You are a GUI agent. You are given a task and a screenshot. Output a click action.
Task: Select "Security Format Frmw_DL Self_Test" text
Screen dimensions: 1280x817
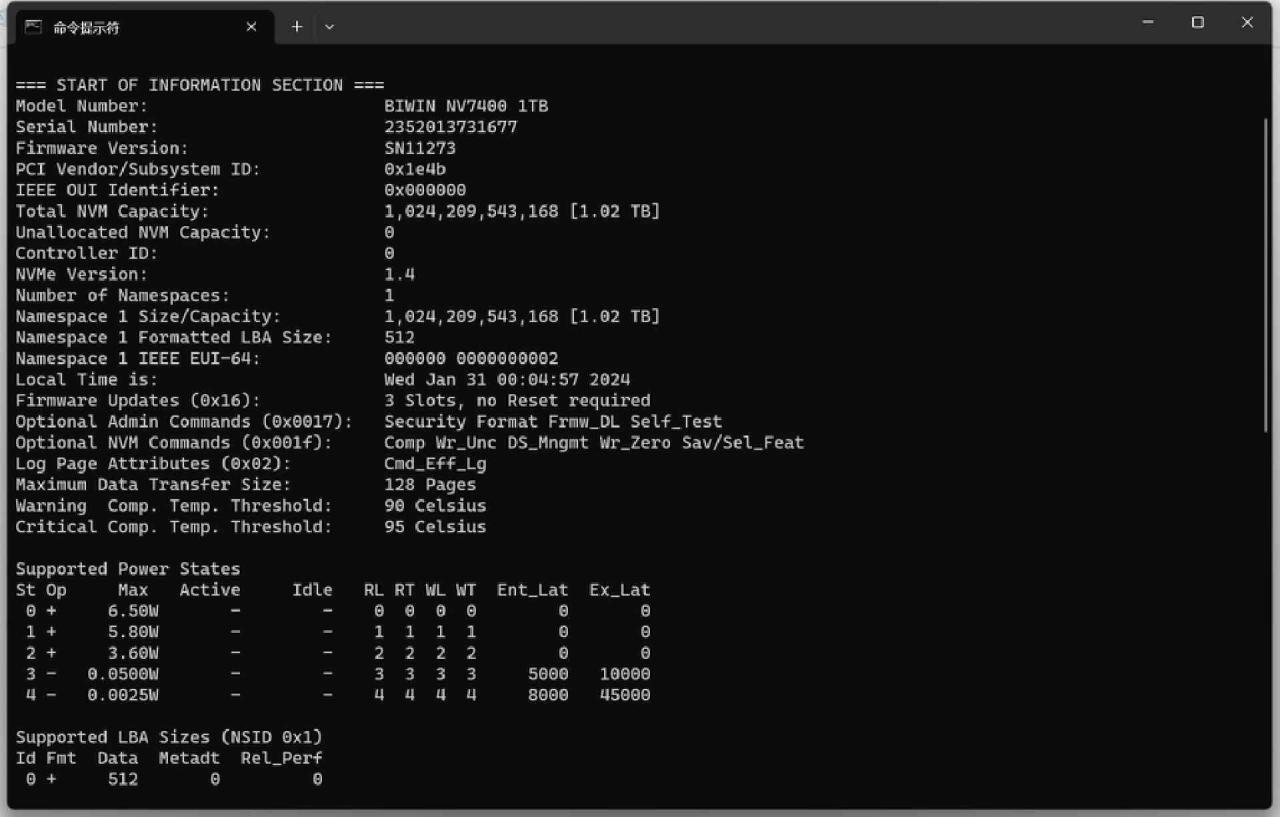click(553, 421)
